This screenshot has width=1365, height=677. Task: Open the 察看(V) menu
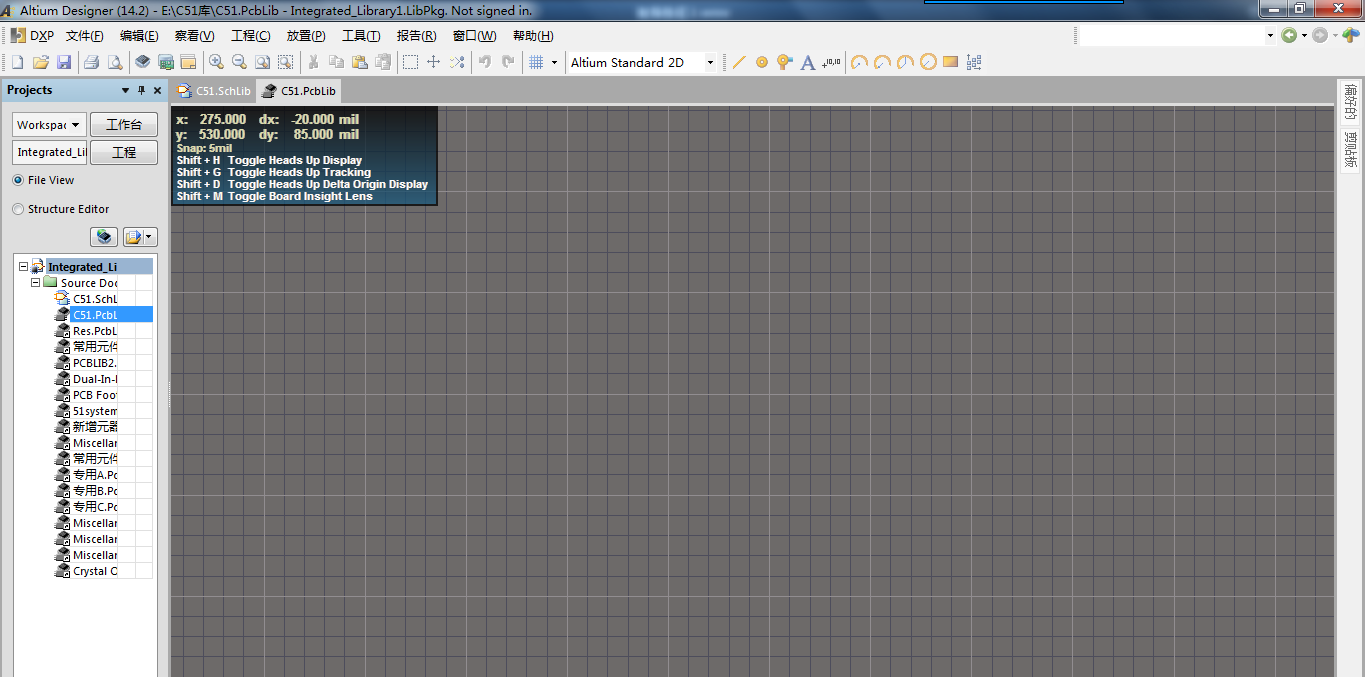[x=194, y=35]
